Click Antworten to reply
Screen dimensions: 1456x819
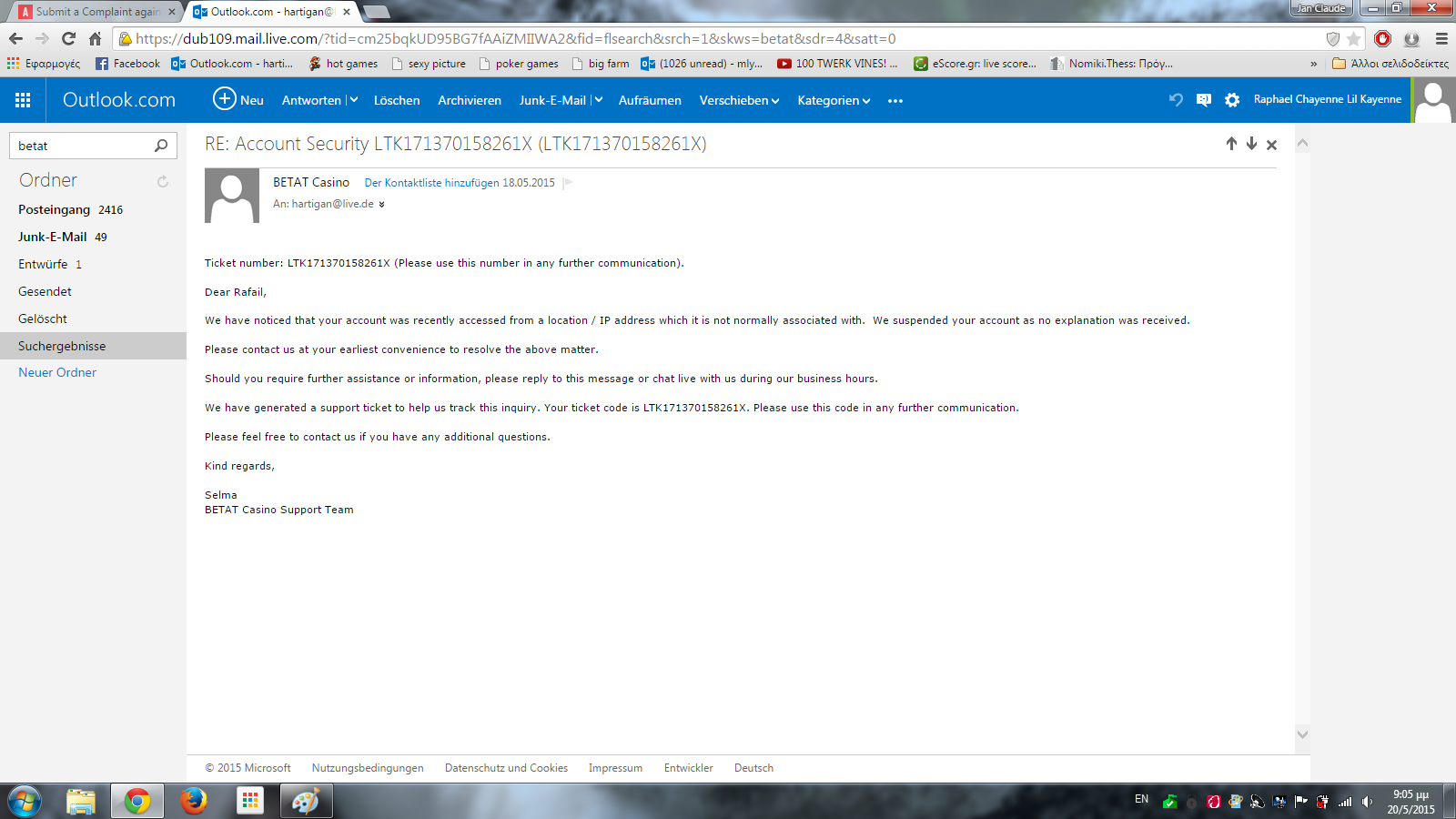click(311, 100)
